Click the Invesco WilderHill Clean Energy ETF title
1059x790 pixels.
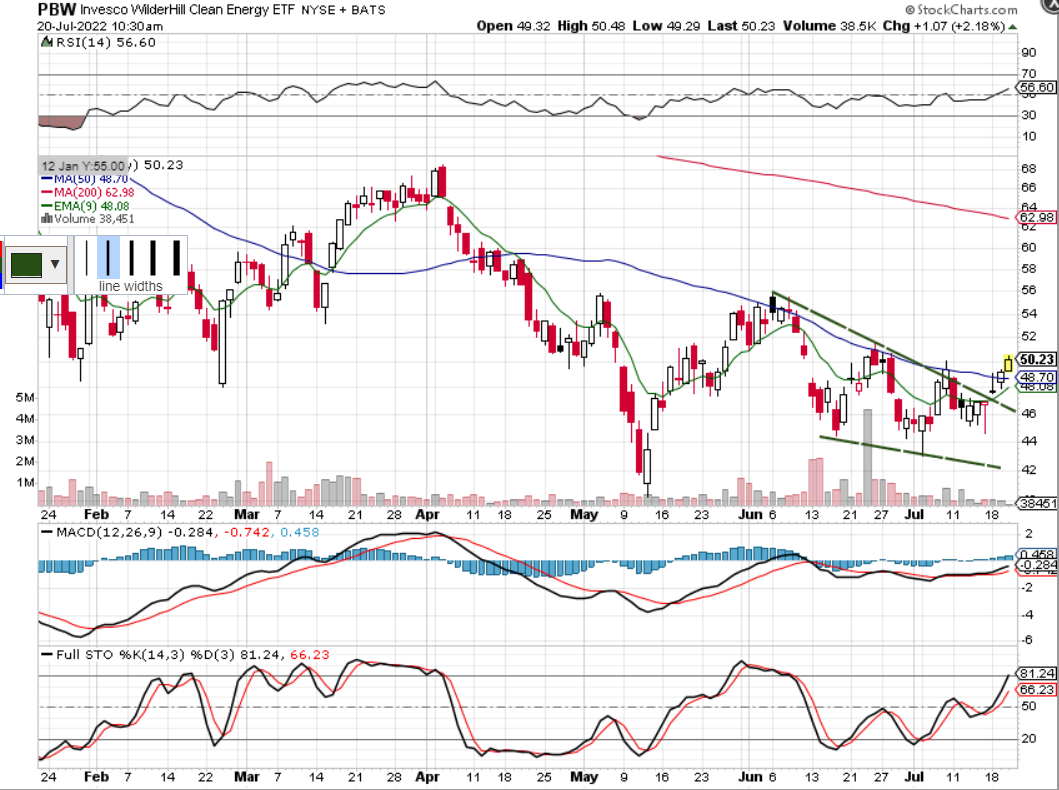(187, 9)
